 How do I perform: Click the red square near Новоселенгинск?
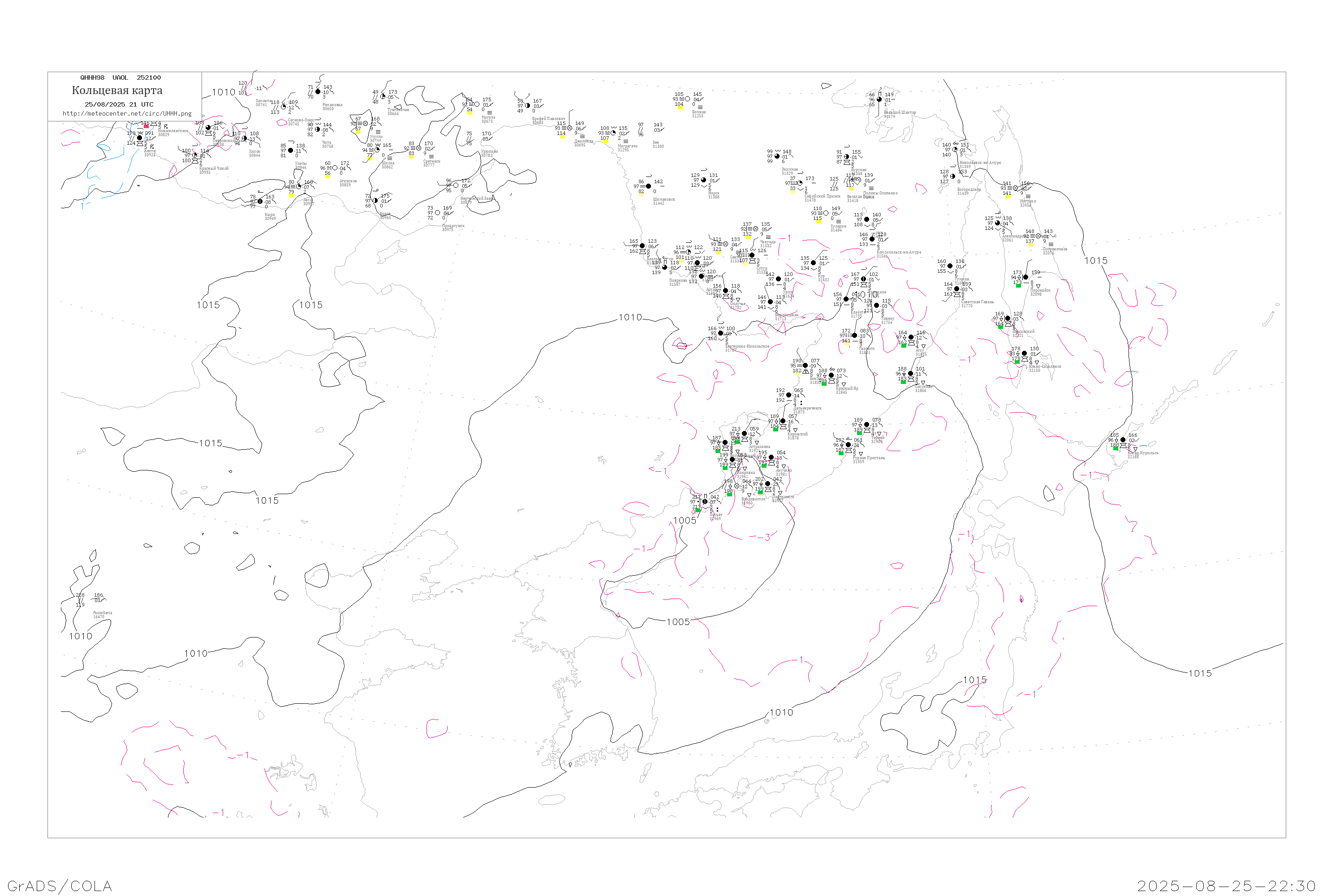click(146, 126)
